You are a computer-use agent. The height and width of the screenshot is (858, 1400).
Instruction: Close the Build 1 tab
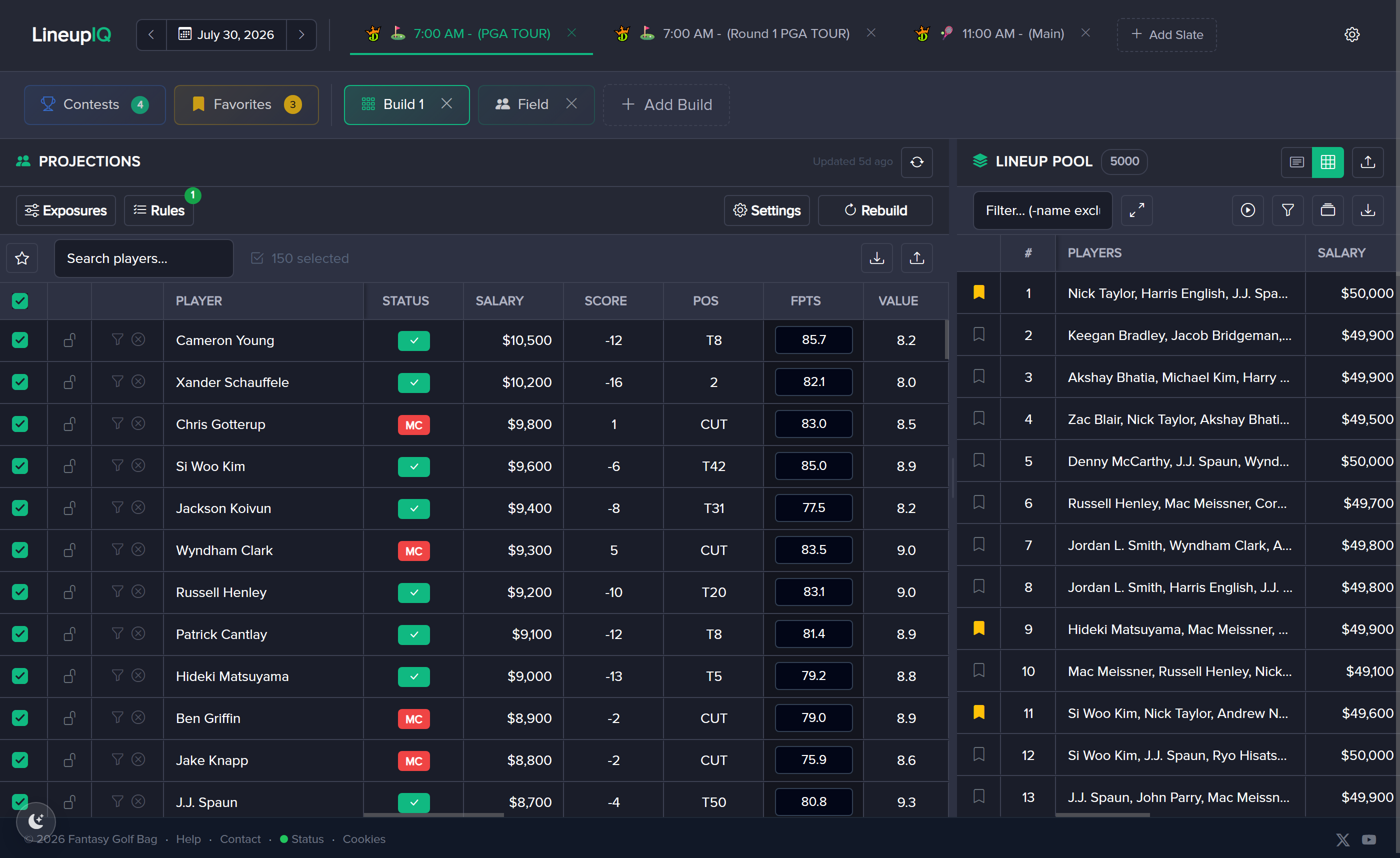tap(446, 103)
